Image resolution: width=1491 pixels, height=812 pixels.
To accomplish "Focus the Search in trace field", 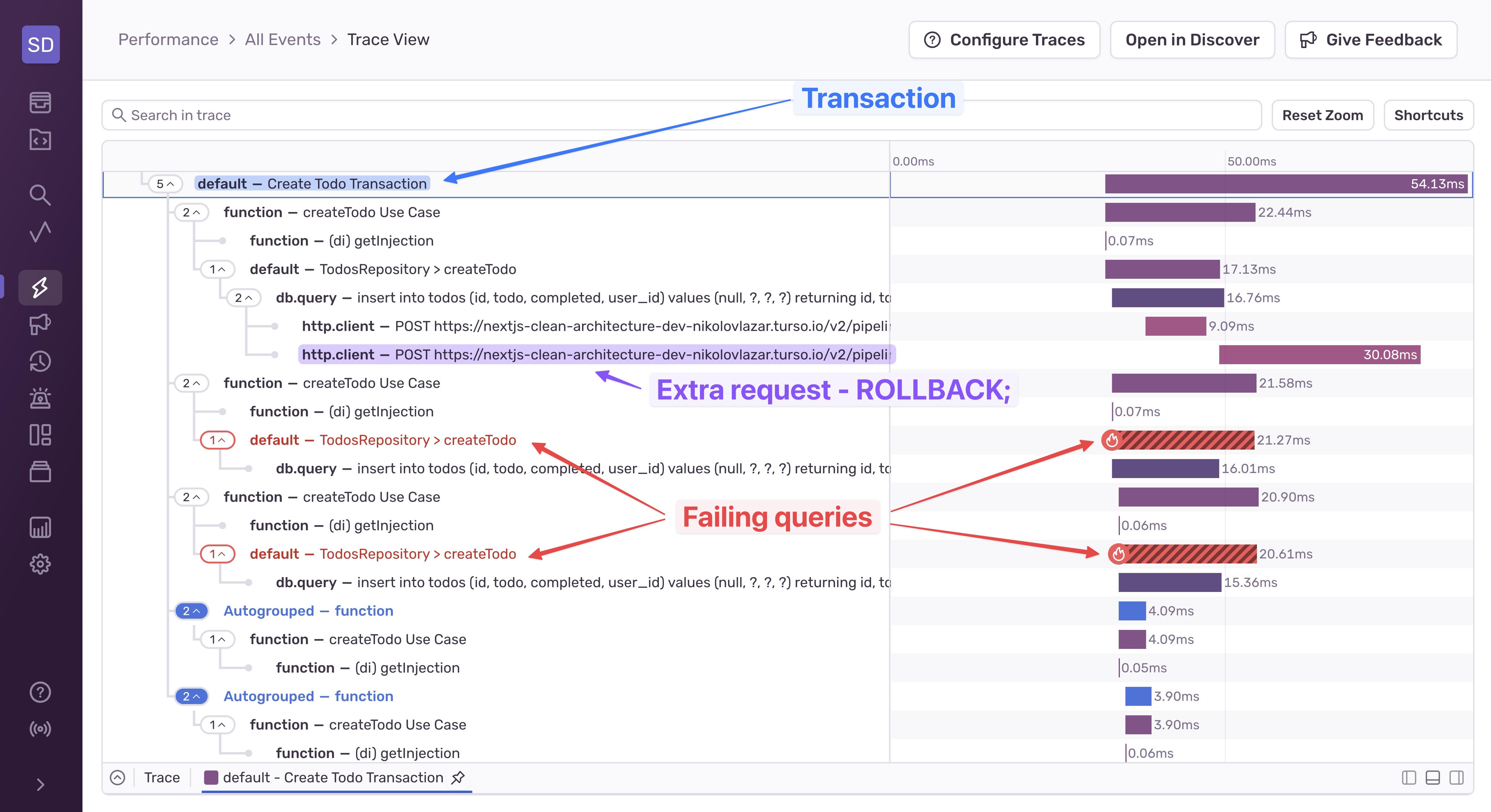I will [x=681, y=115].
